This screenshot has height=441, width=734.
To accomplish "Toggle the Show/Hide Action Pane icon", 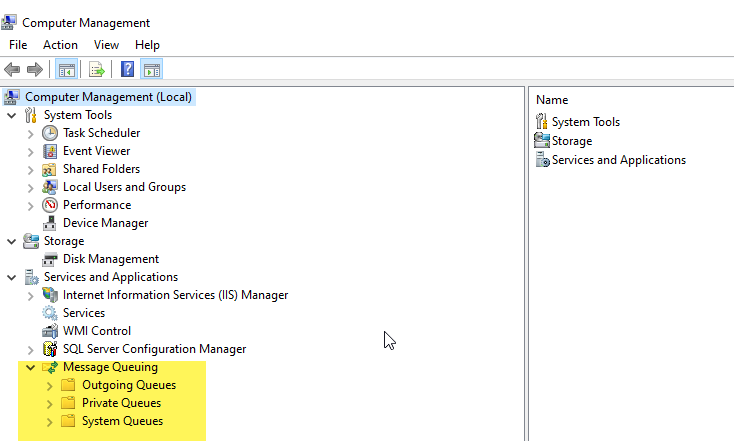I will coord(152,70).
